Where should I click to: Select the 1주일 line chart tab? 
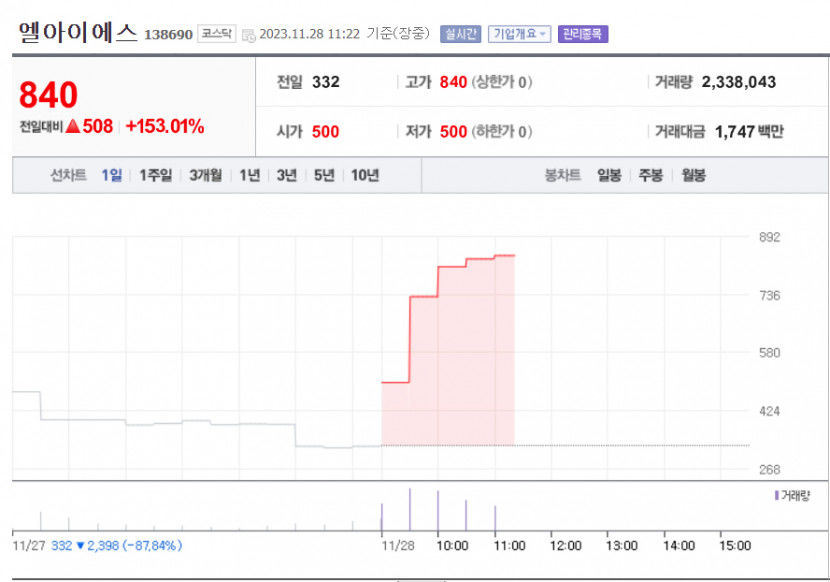(x=156, y=175)
